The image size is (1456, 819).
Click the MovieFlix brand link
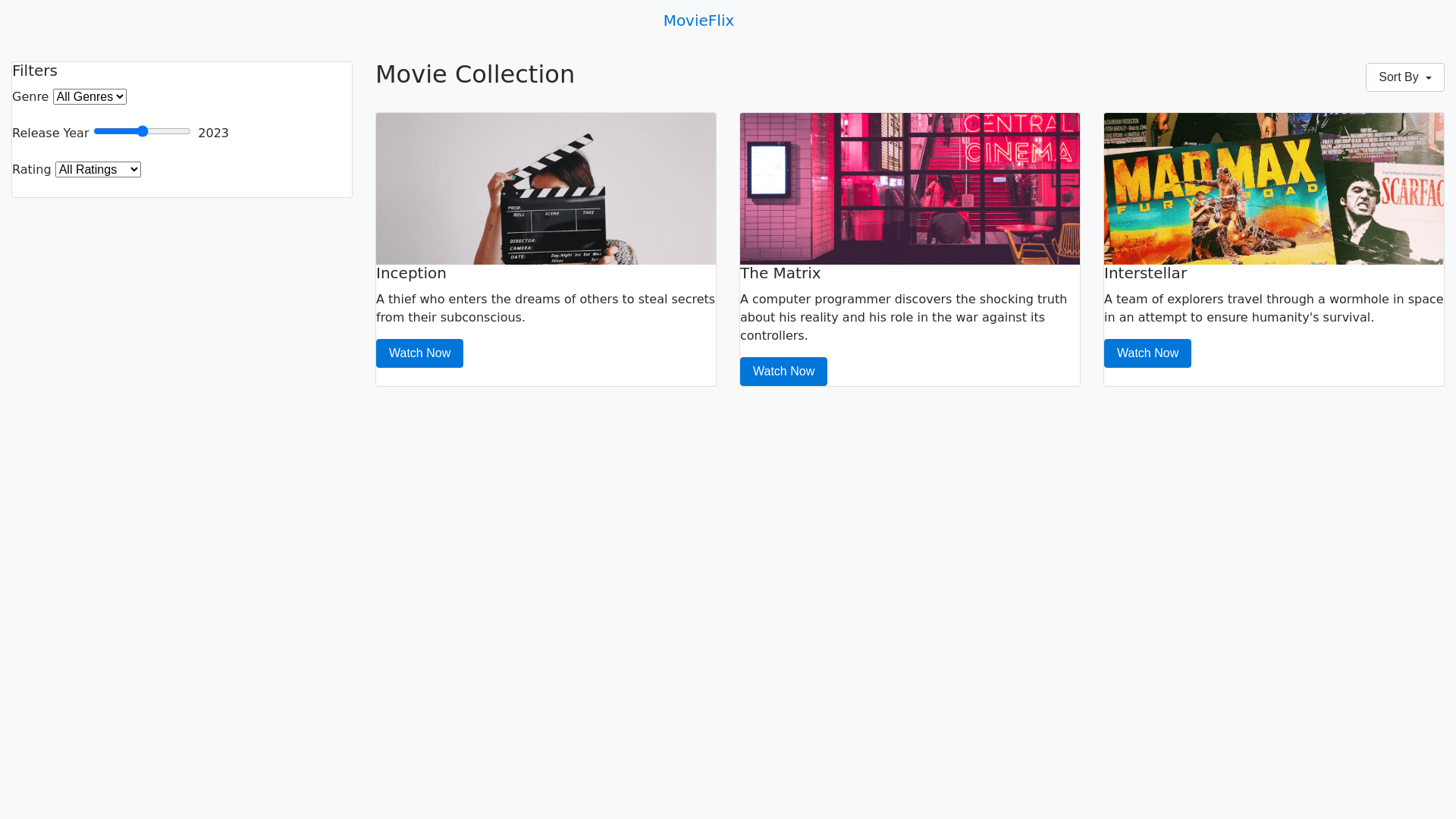coord(698,20)
